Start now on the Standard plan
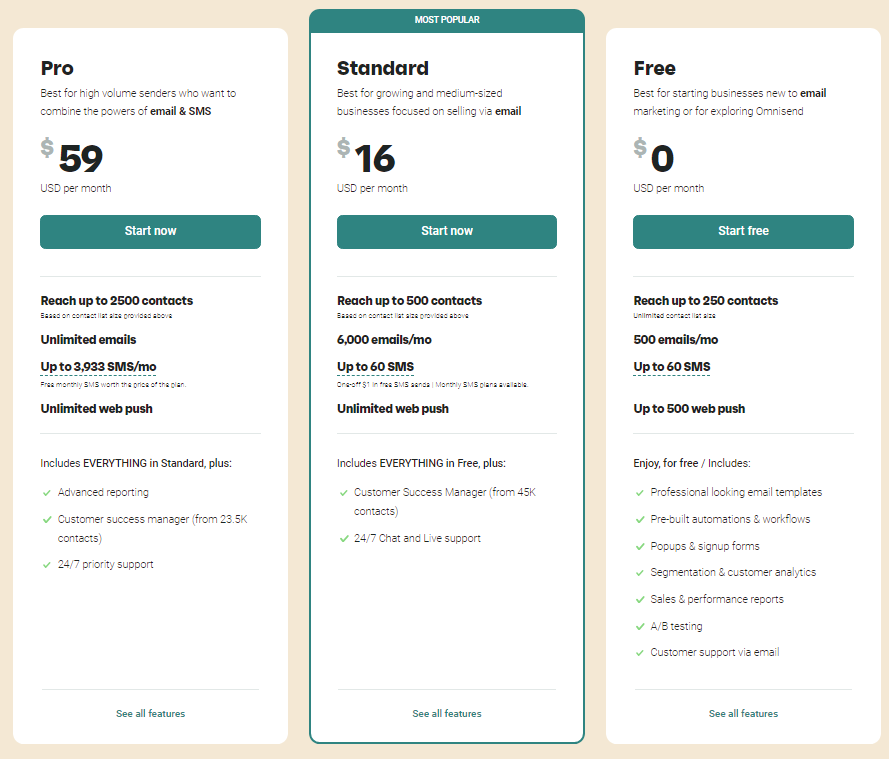 [x=446, y=231]
